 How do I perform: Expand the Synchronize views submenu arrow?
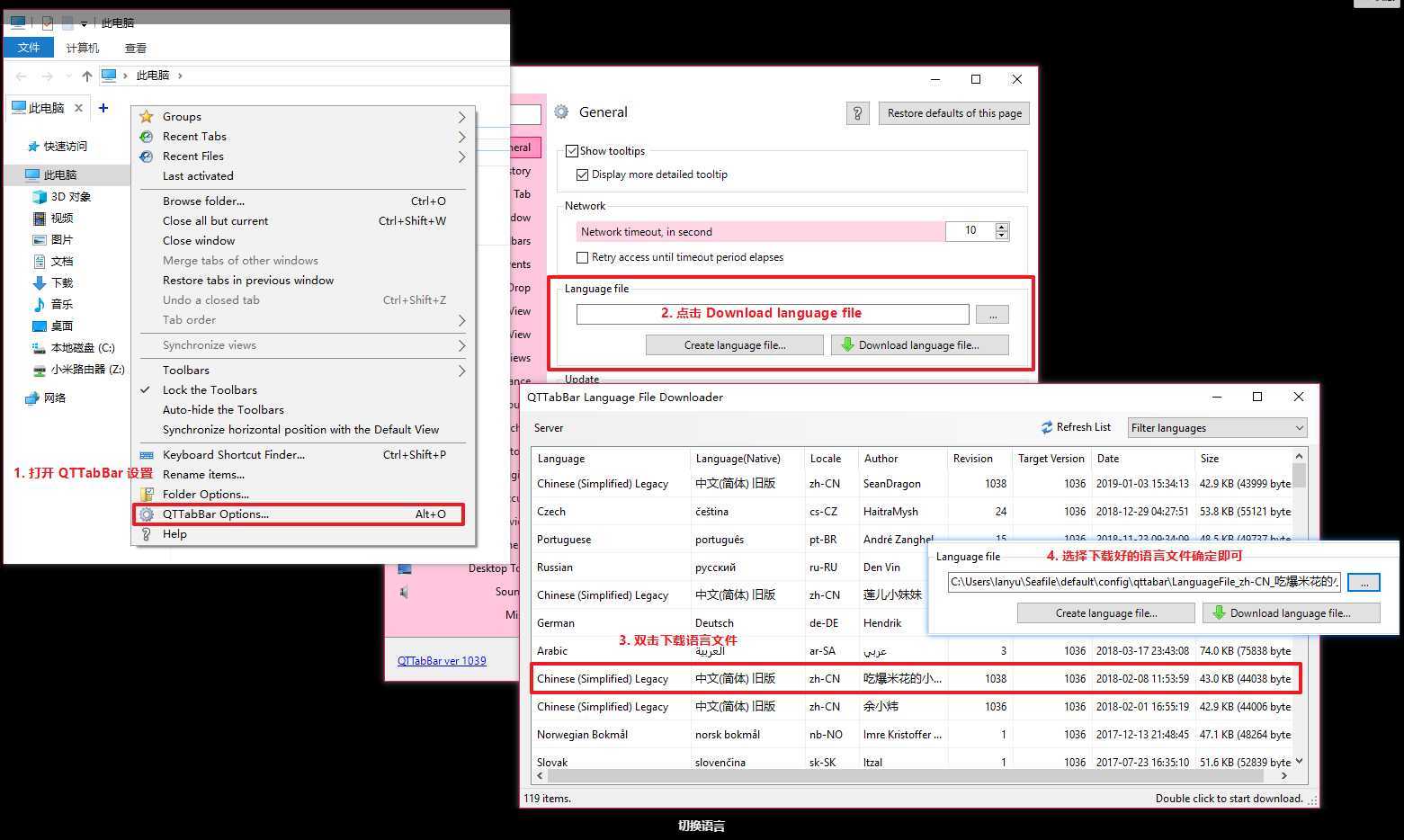coord(461,345)
